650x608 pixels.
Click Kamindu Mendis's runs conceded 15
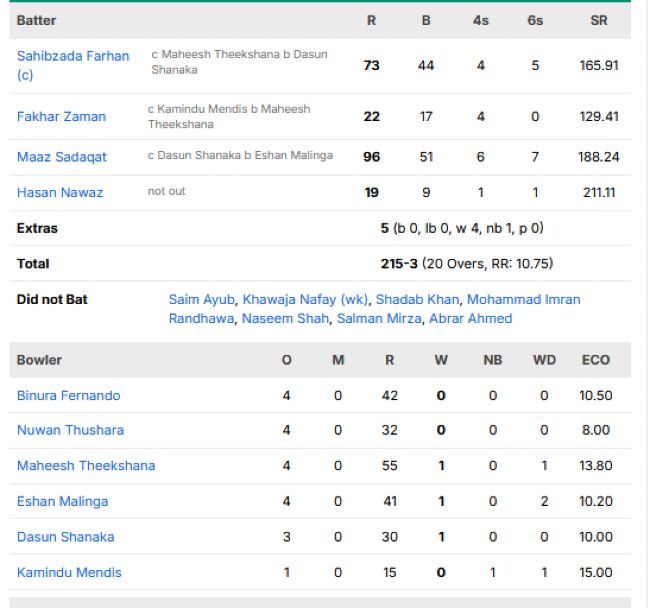point(390,572)
